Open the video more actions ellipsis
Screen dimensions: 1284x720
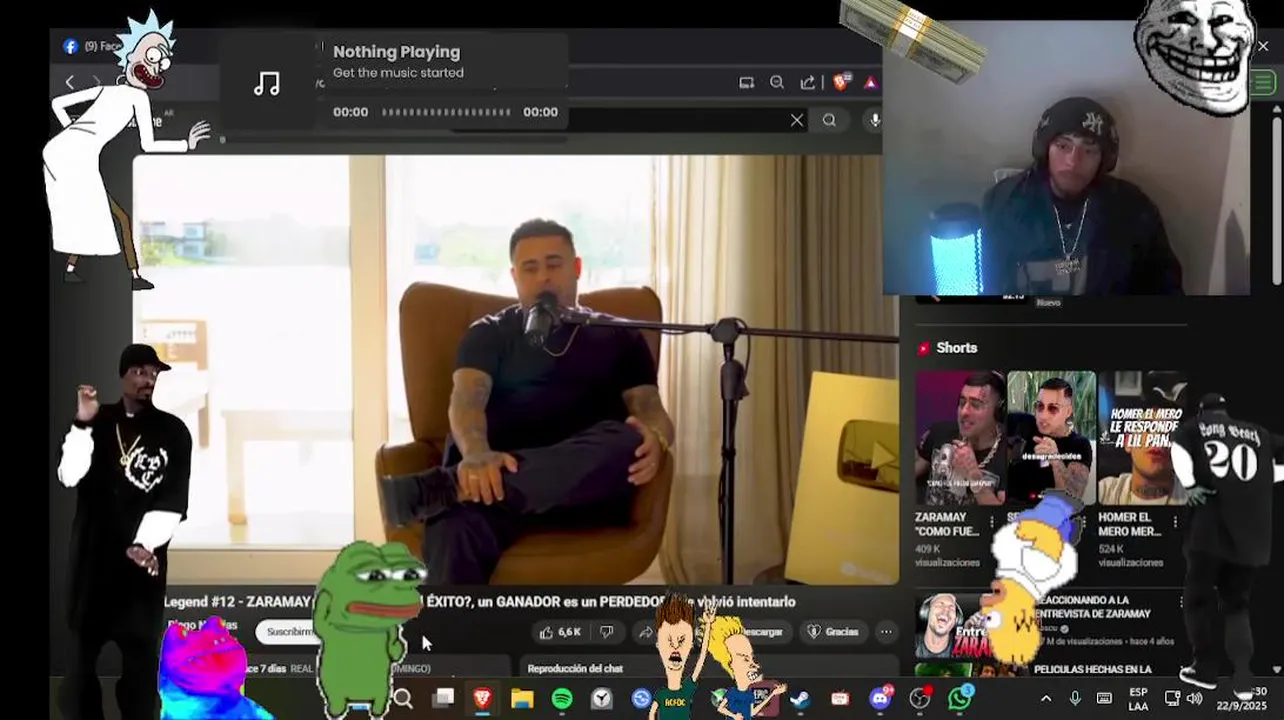point(886,632)
